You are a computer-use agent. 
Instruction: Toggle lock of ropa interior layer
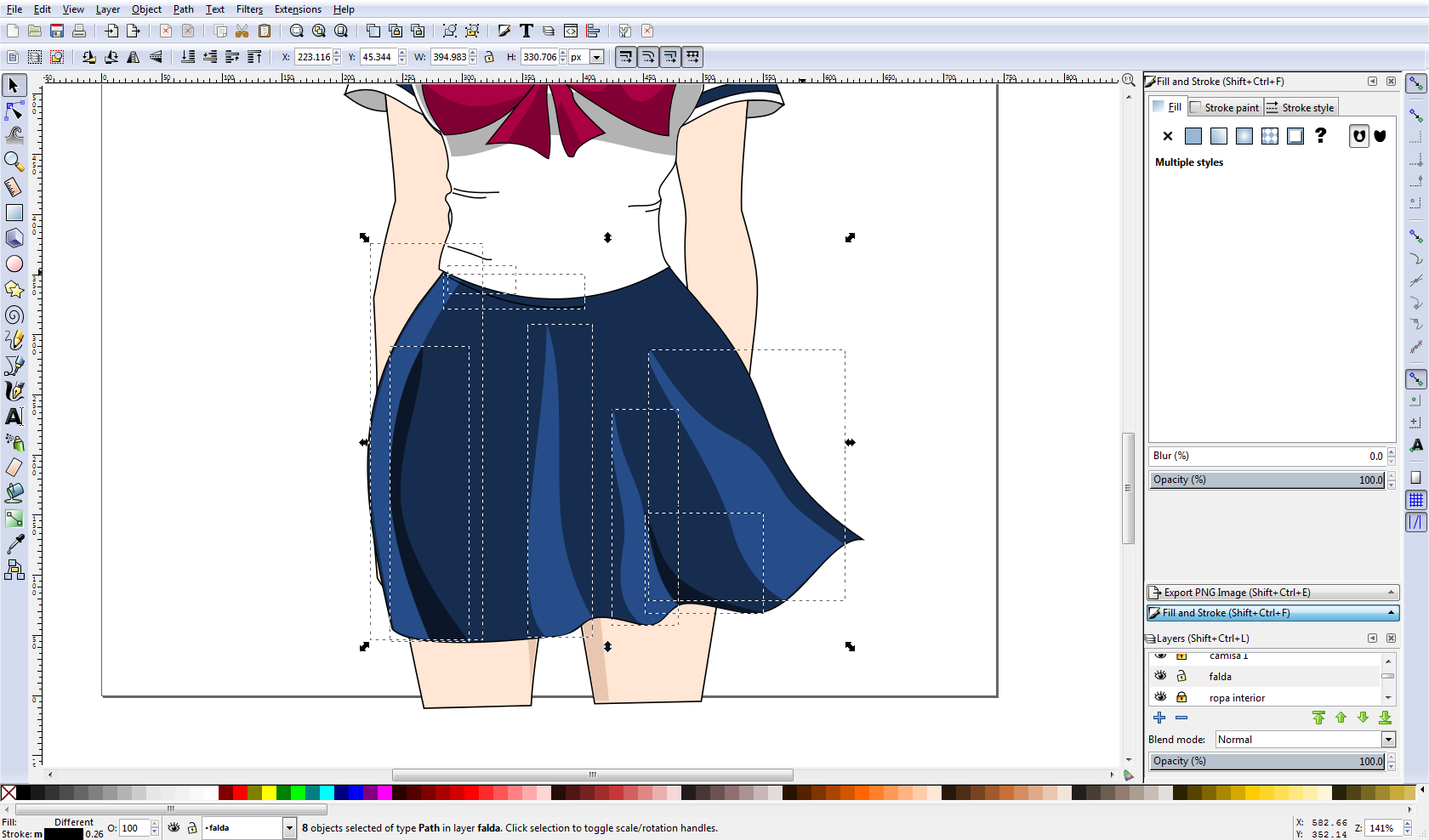point(1181,697)
